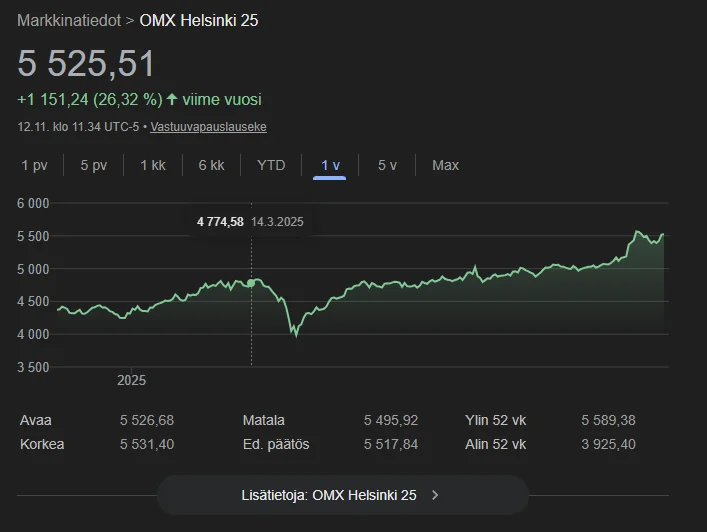707x532 pixels.
Task: Click the current index value 5 525,51
Action: pyautogui.click(x=87, y=64)
